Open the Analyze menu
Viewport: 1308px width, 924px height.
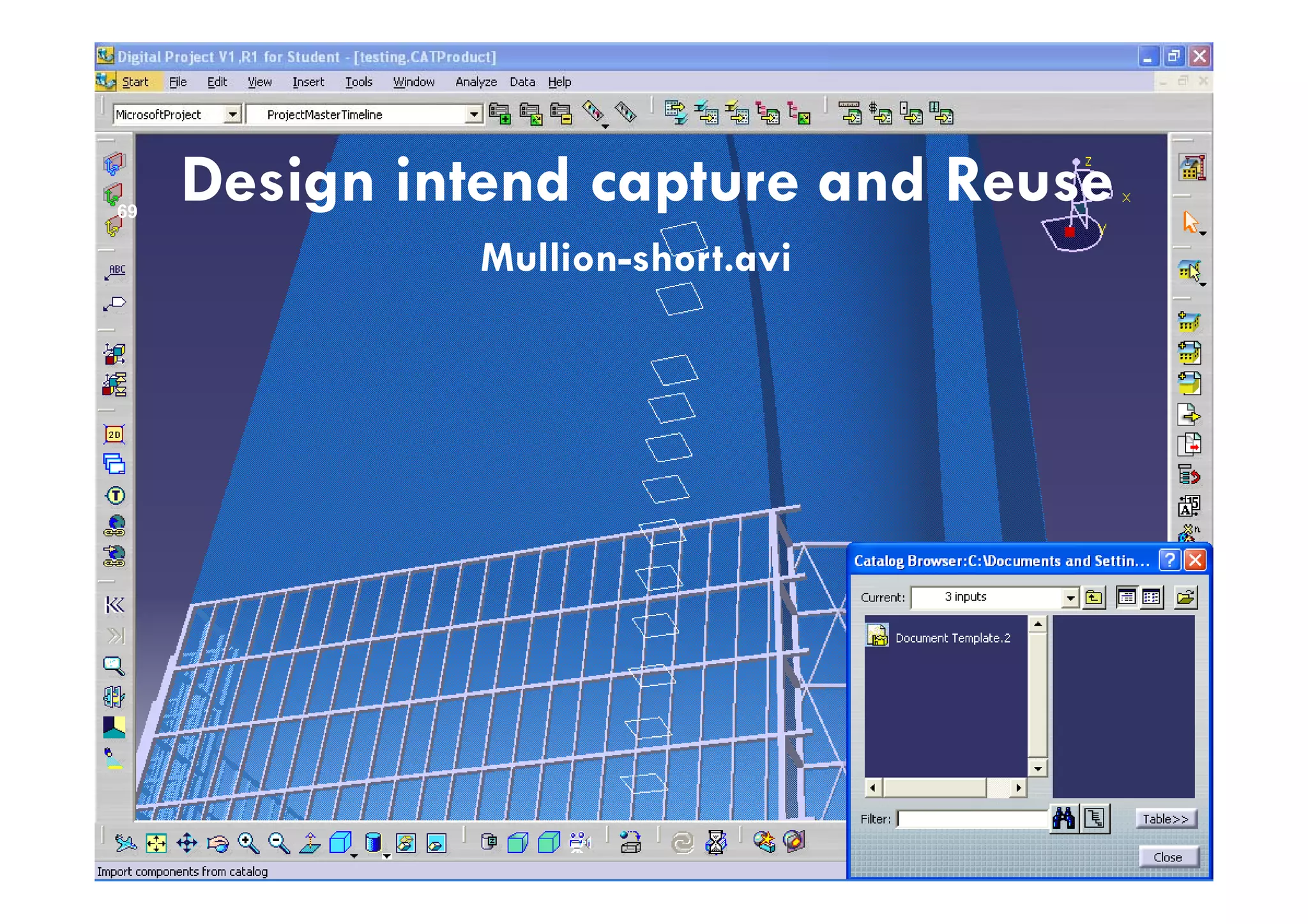pyautogui.click(x=476, y=82)
